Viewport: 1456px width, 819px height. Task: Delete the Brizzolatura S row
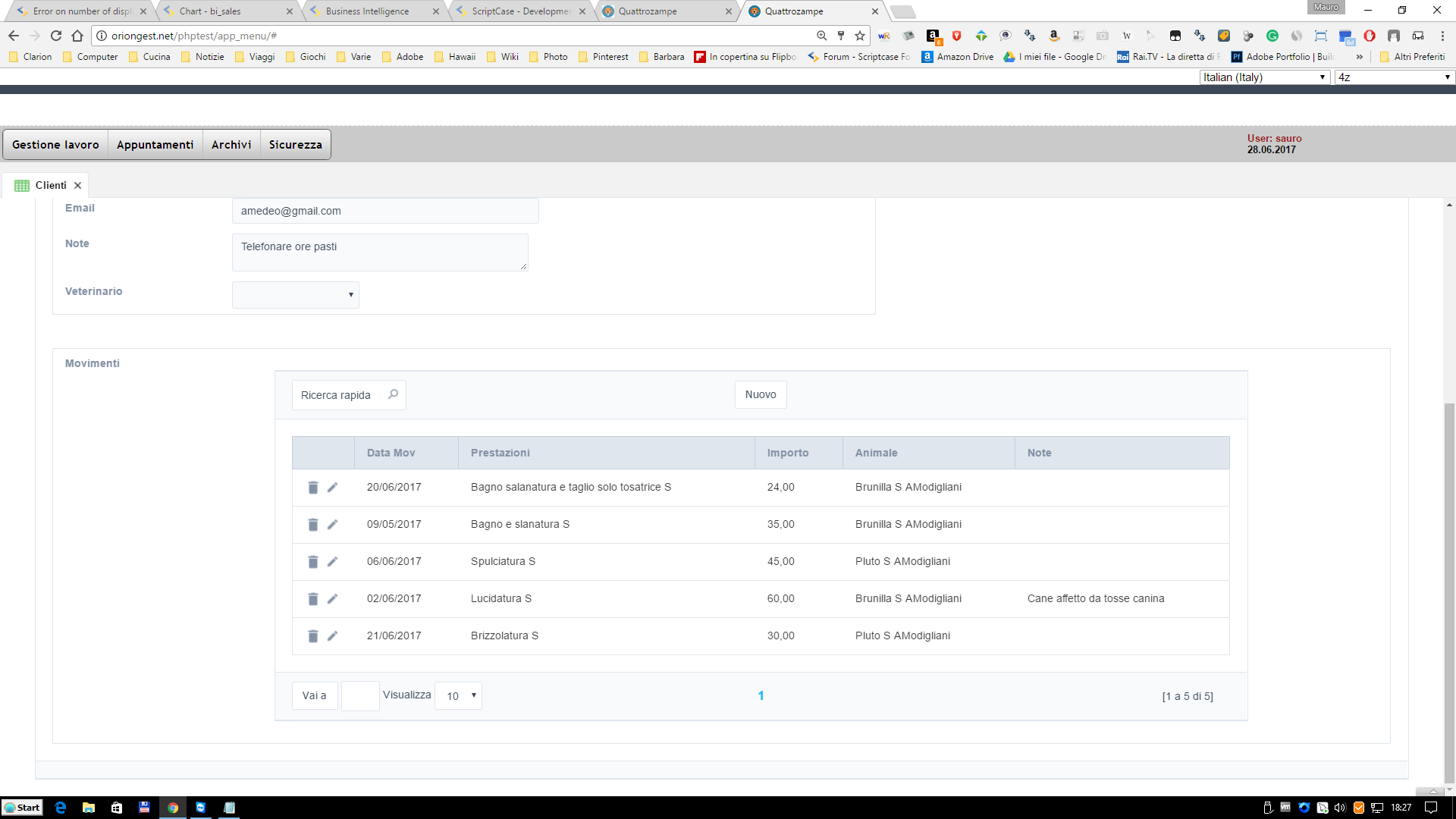[312, 636]
